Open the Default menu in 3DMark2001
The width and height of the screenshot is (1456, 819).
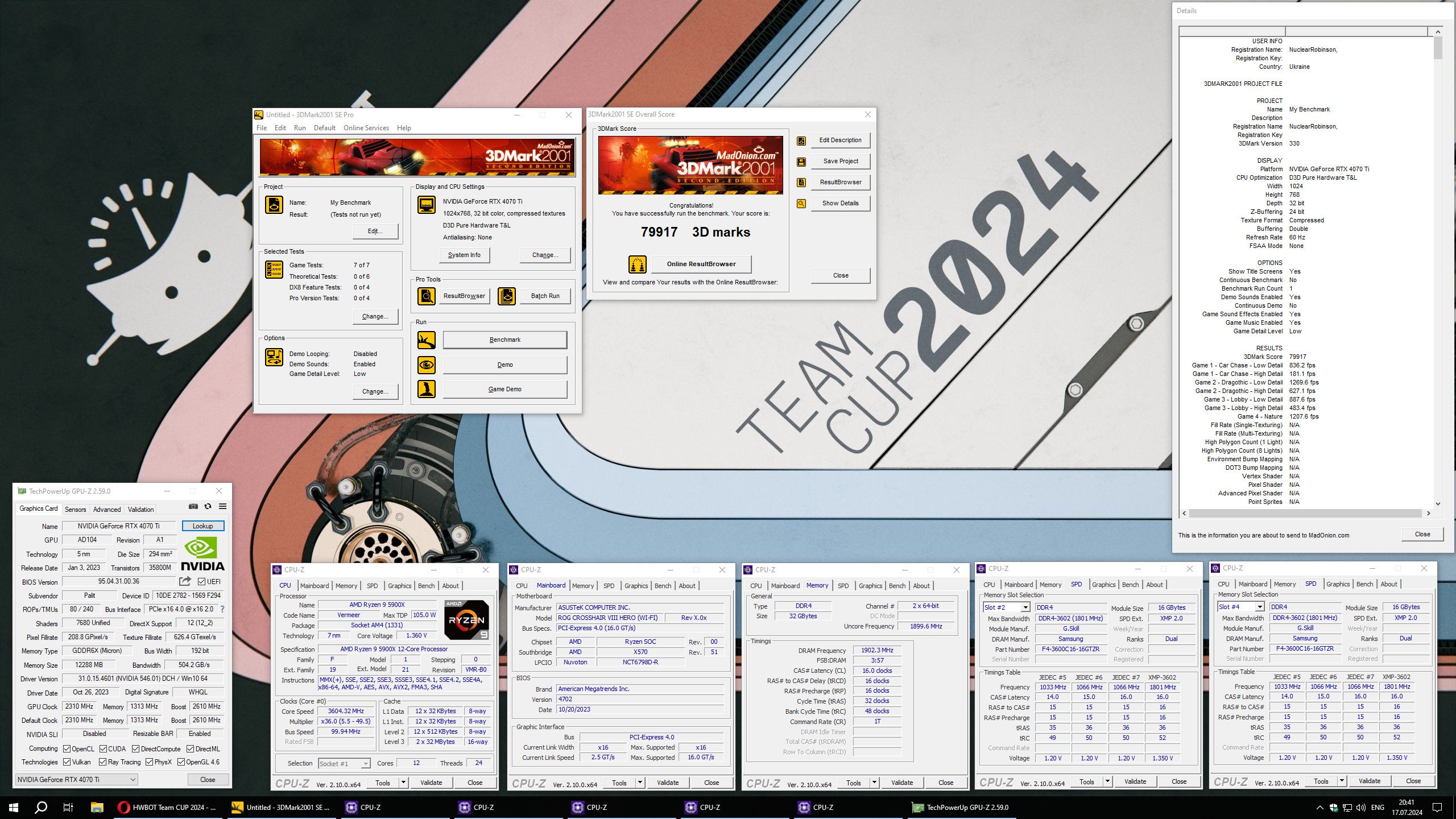[x=325, y=128]
